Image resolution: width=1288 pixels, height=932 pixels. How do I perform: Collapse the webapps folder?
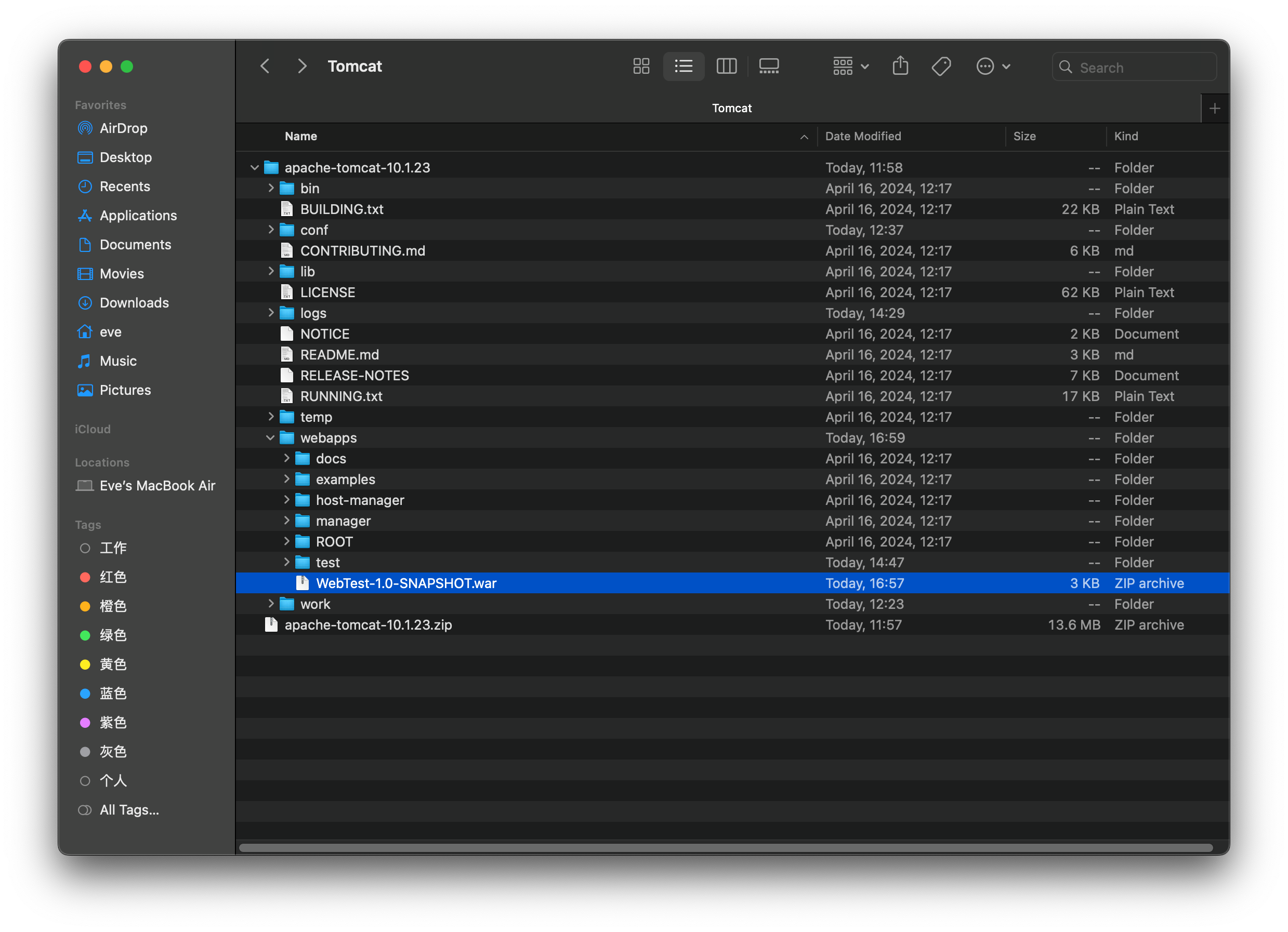[x=270, y=437]
